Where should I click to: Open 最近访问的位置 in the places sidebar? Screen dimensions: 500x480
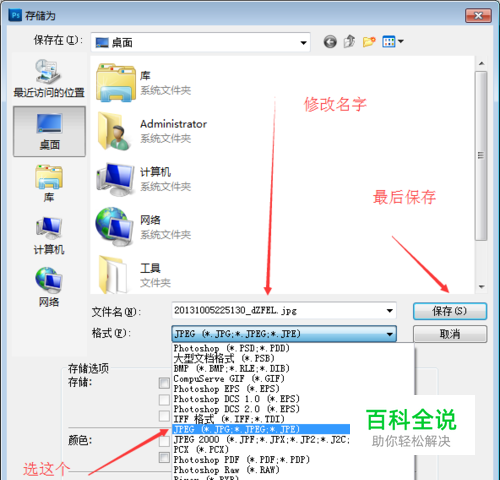click(49, 79)
